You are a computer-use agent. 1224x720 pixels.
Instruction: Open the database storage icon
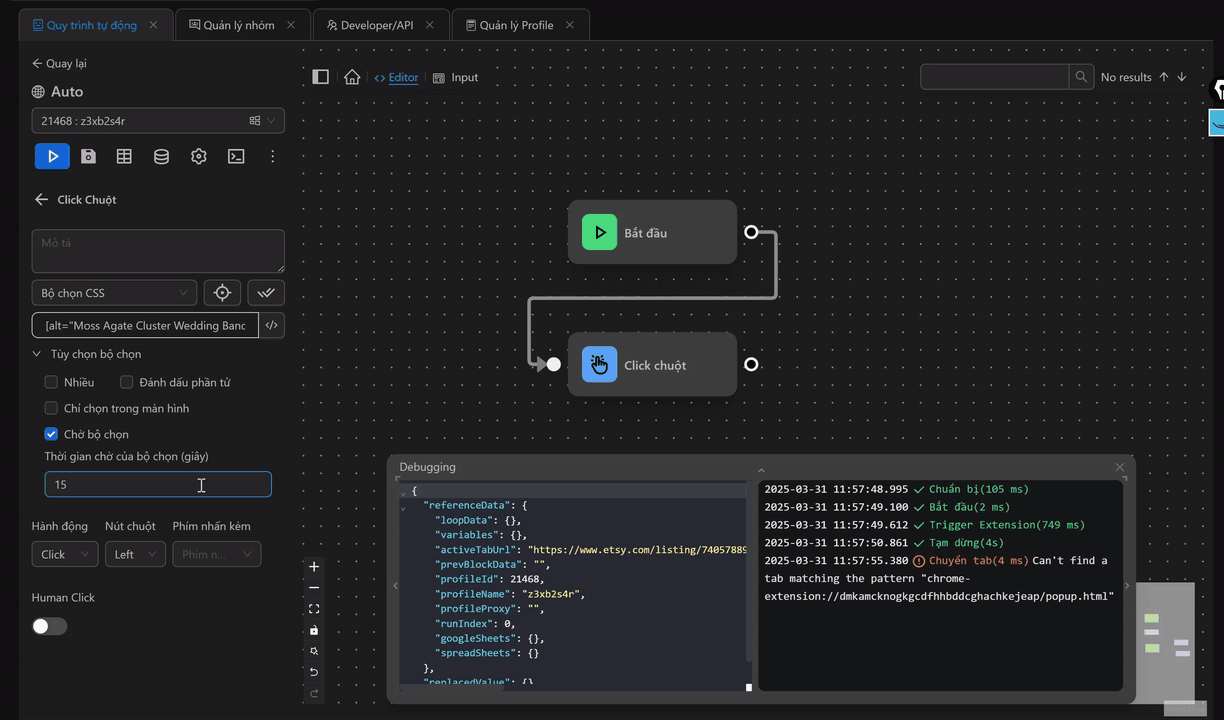click(x=161, y=156)
